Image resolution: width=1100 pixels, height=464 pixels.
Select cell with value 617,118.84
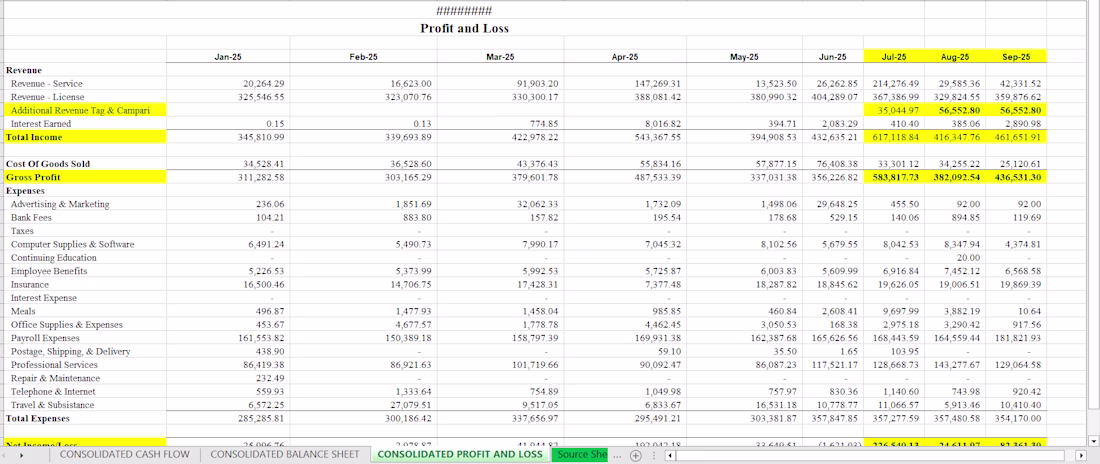[x=895, y=137]
